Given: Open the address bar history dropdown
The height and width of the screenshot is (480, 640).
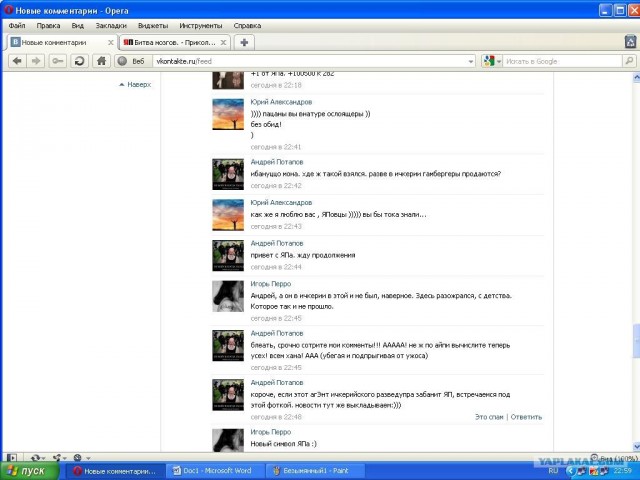Looking at the screenshot, I should coord(470,61).
